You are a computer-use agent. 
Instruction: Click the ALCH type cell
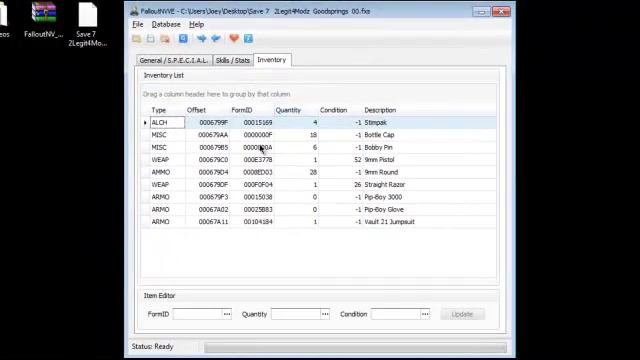[x=167, y=122]
